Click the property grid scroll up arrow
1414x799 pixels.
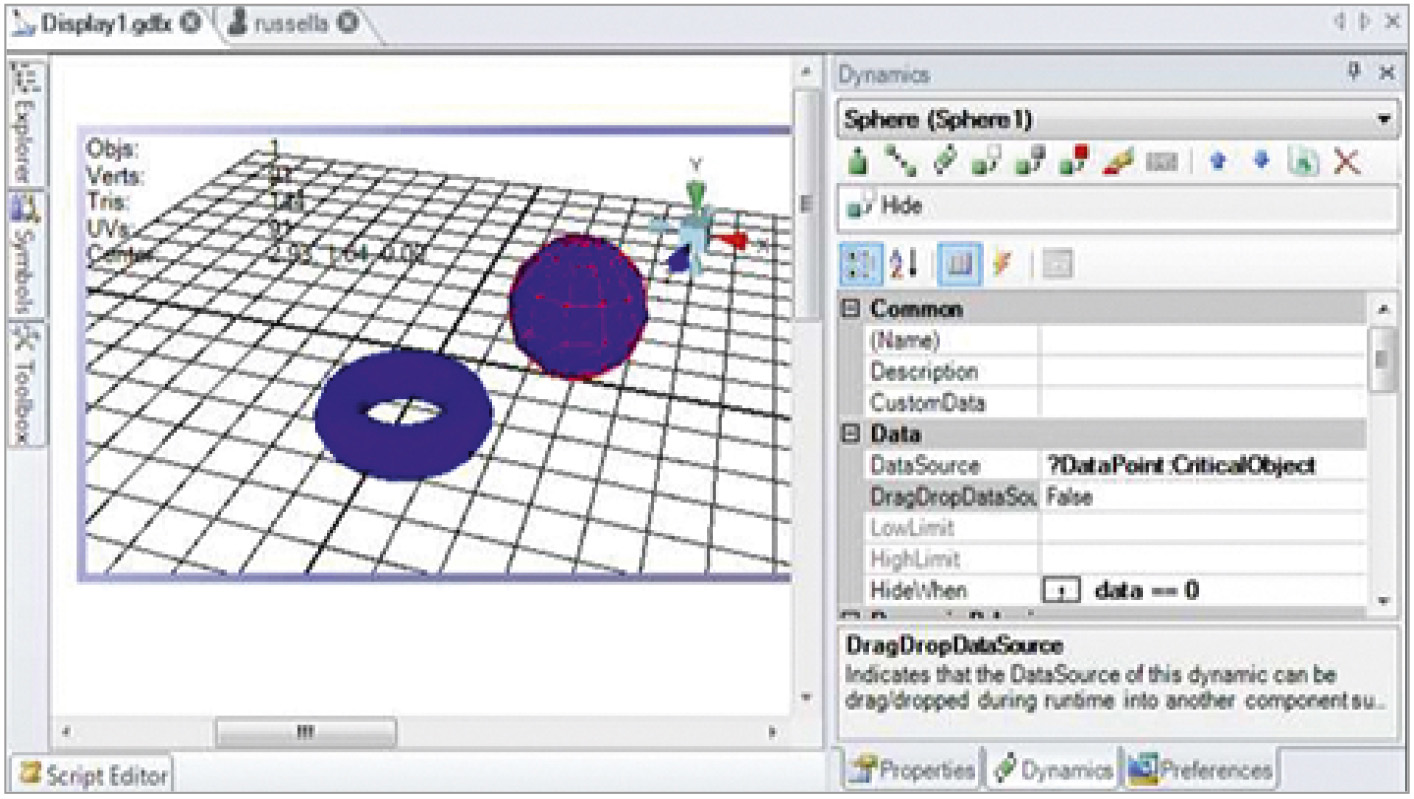1384,309
